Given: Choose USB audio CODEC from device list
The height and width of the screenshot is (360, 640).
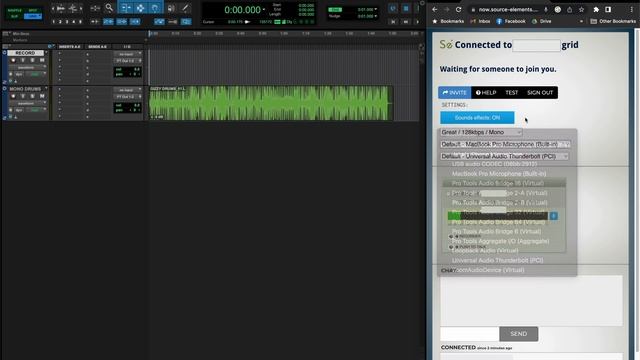Looking at the screenshot, I should point(494,164).
